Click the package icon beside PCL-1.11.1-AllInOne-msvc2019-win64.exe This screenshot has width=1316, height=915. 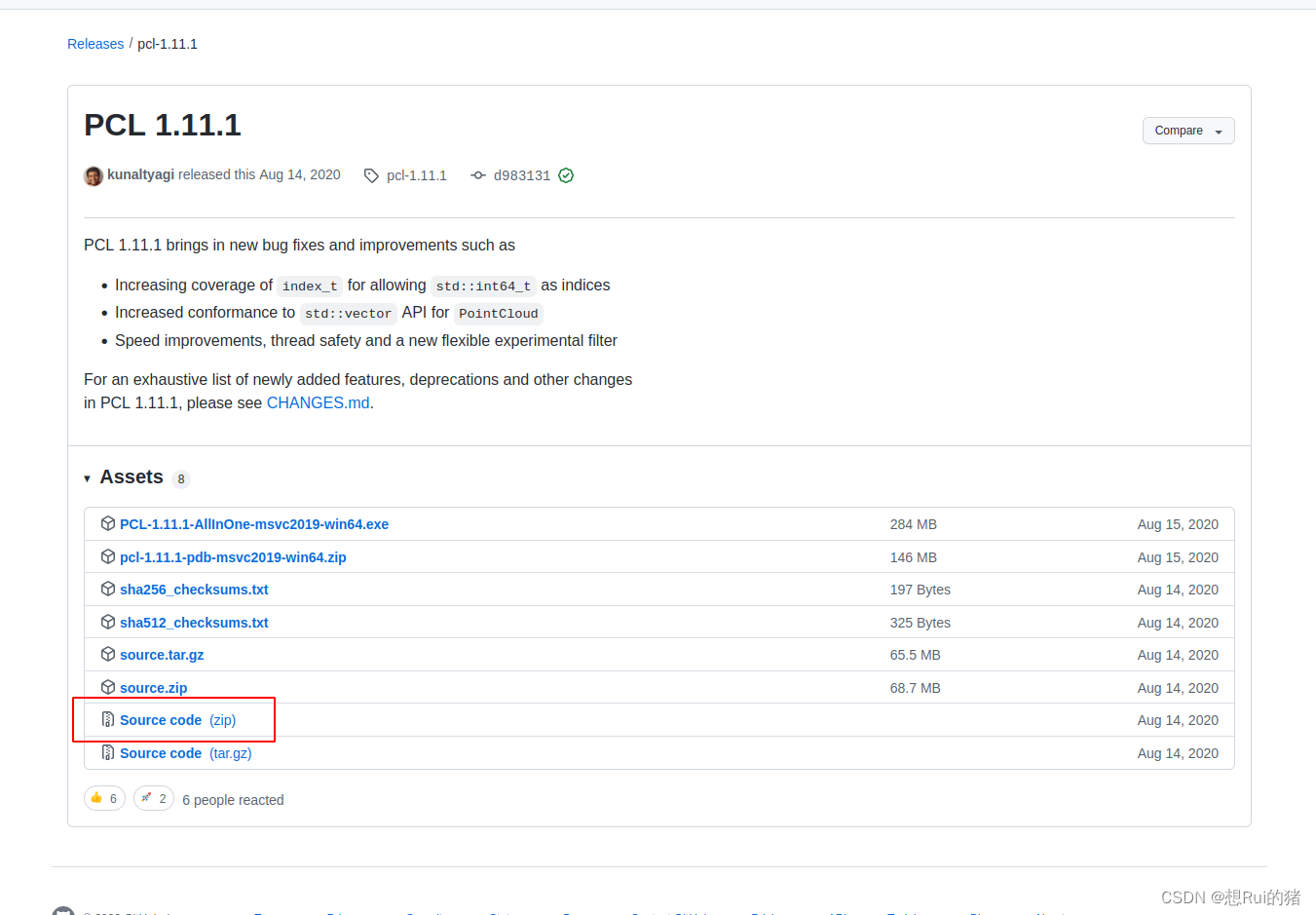pos(108,523)
